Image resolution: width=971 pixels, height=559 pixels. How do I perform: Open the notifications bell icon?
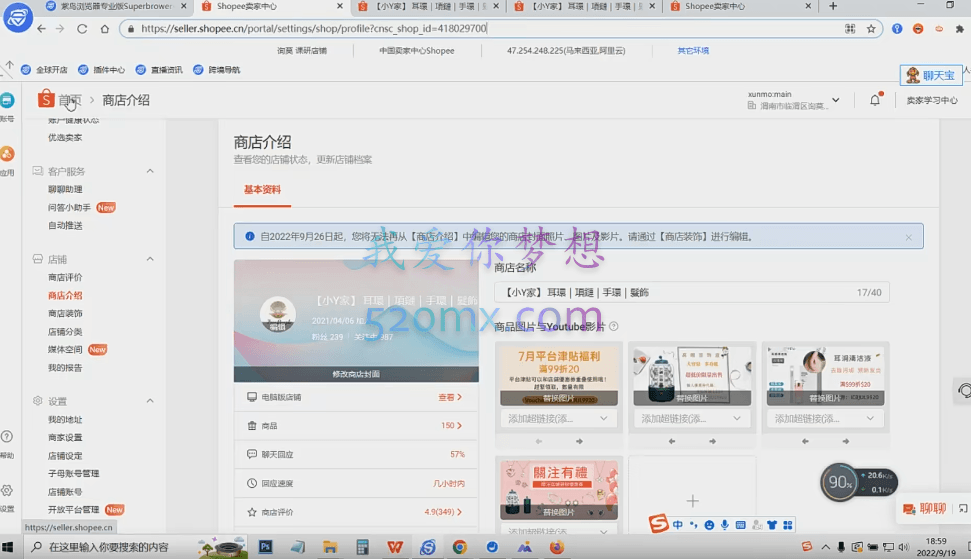point(875,100)
